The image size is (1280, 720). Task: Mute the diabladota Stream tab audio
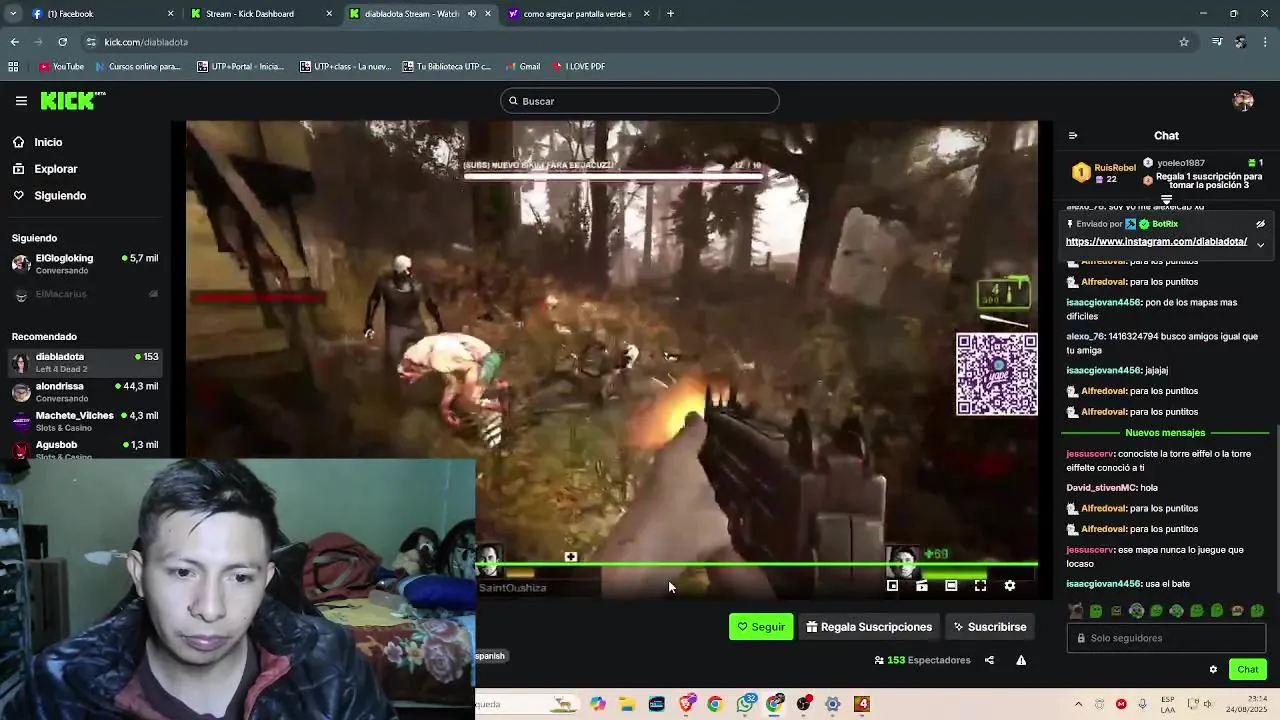click(x=472, y=14)
